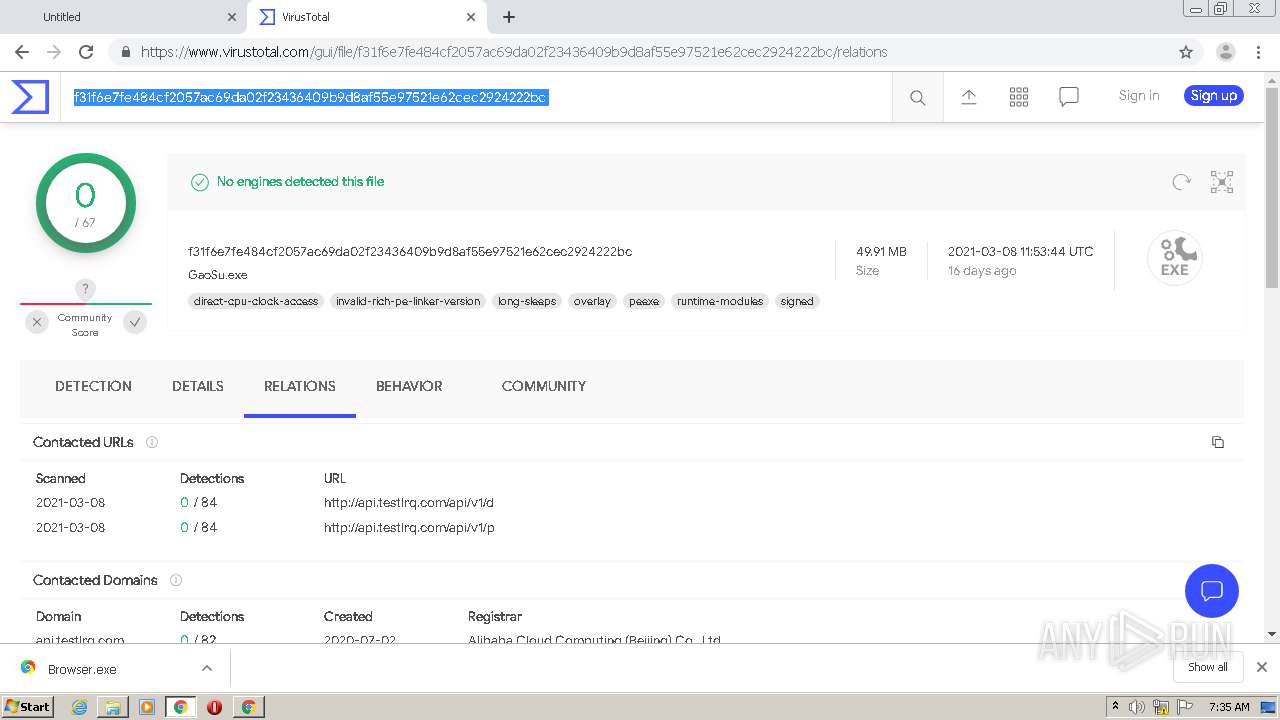Open the blue chat bubble button
Image resolution: width=1280 pixels, height=720 pixels.
click(x=1212, y=590)
